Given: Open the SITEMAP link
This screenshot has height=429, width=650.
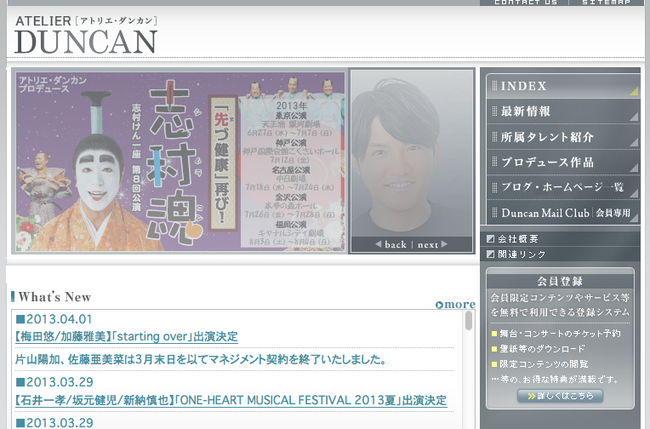Looking at the screenshot, I should point(606,2).
